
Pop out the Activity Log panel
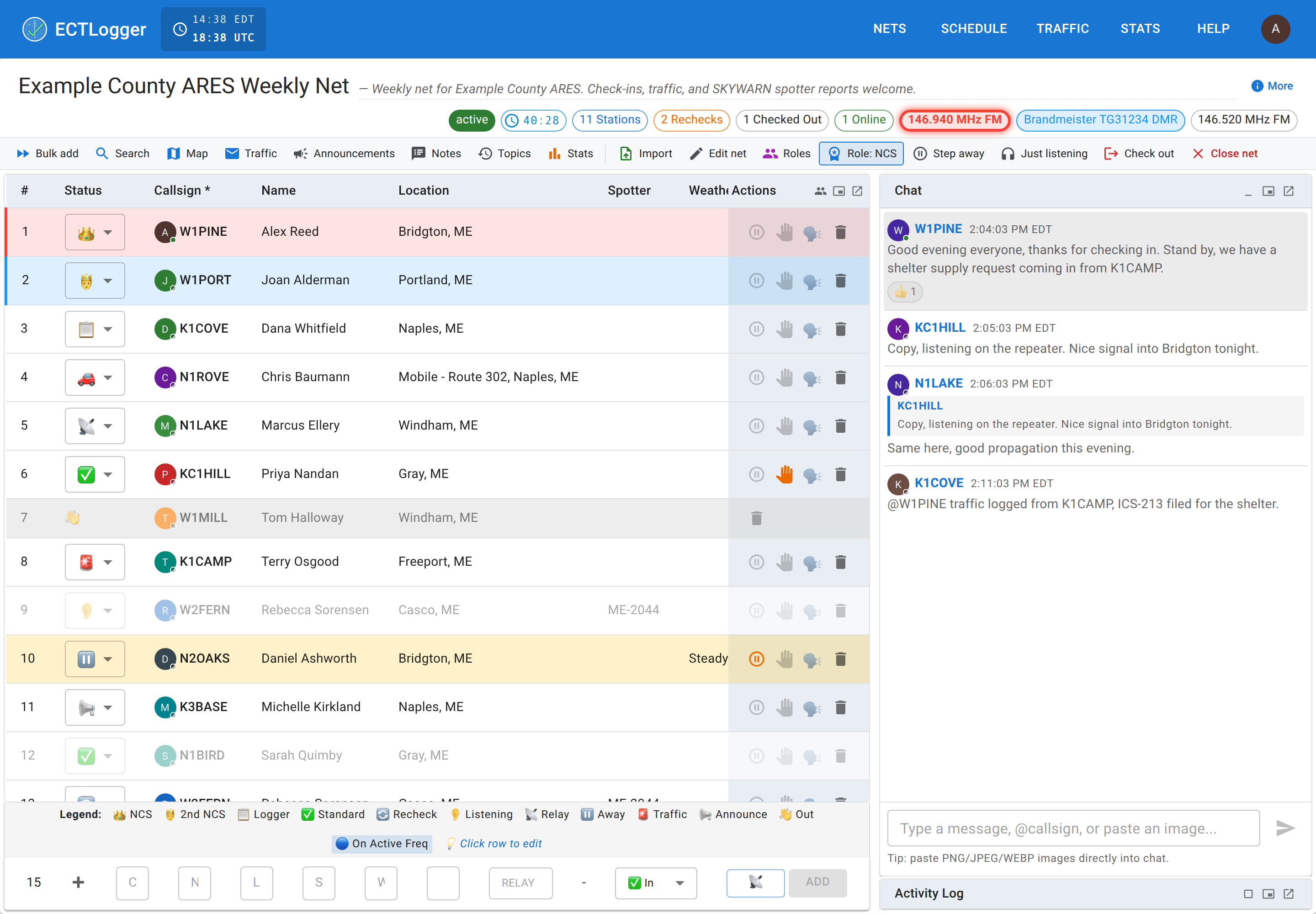coord(1289,894)
